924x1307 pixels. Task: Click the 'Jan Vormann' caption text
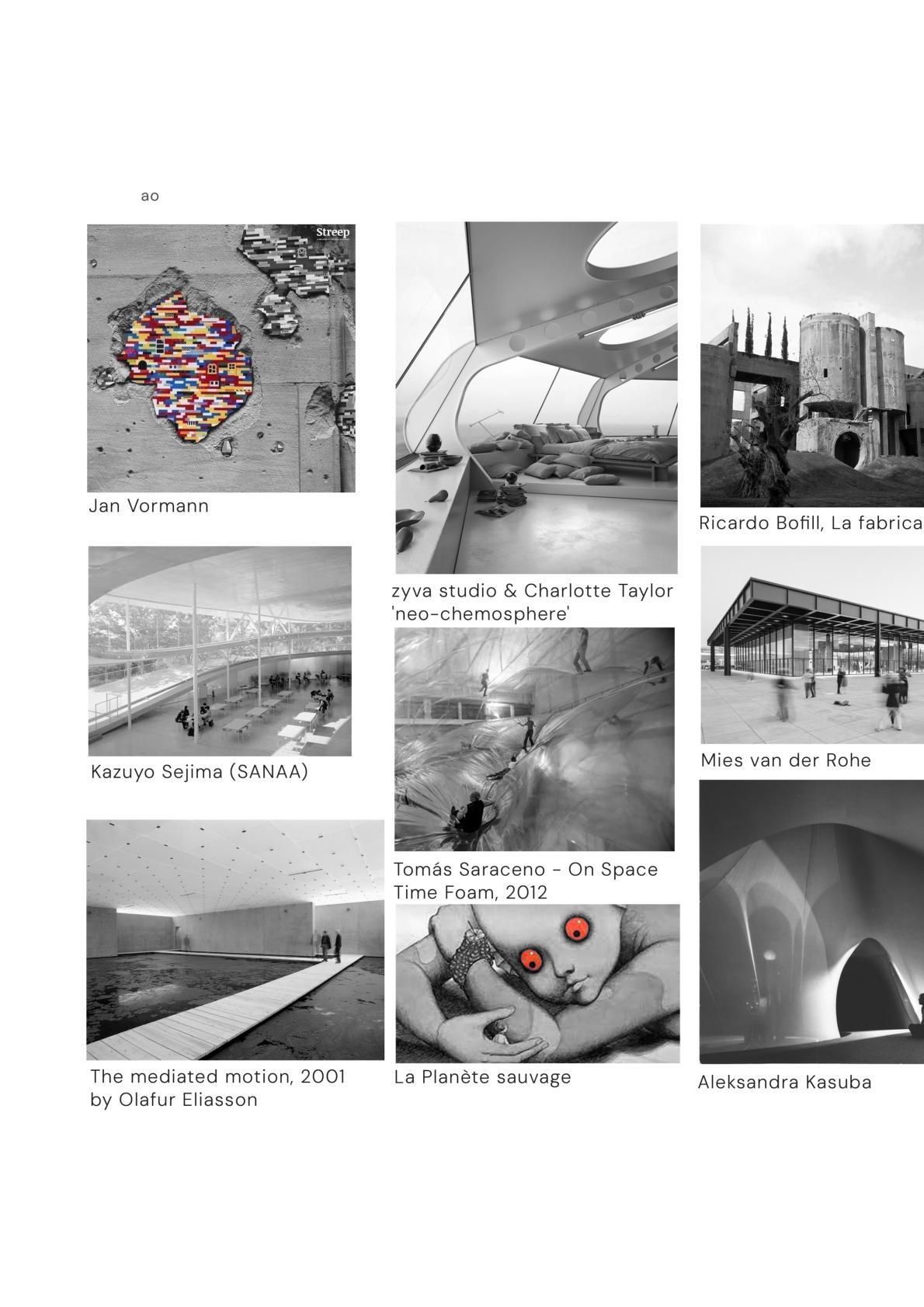pyautogui.click(x=148, y=506)
